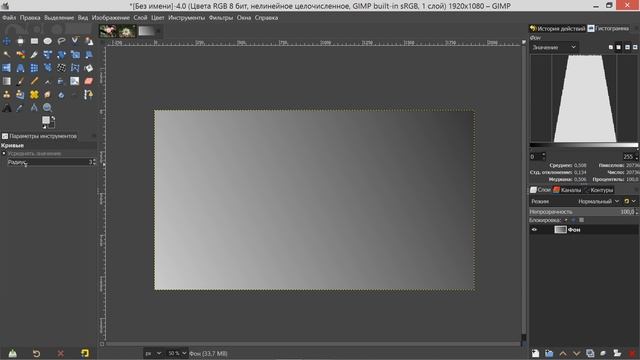
Task: Select the Ellipse Select tool
Action: coord(47,41)
